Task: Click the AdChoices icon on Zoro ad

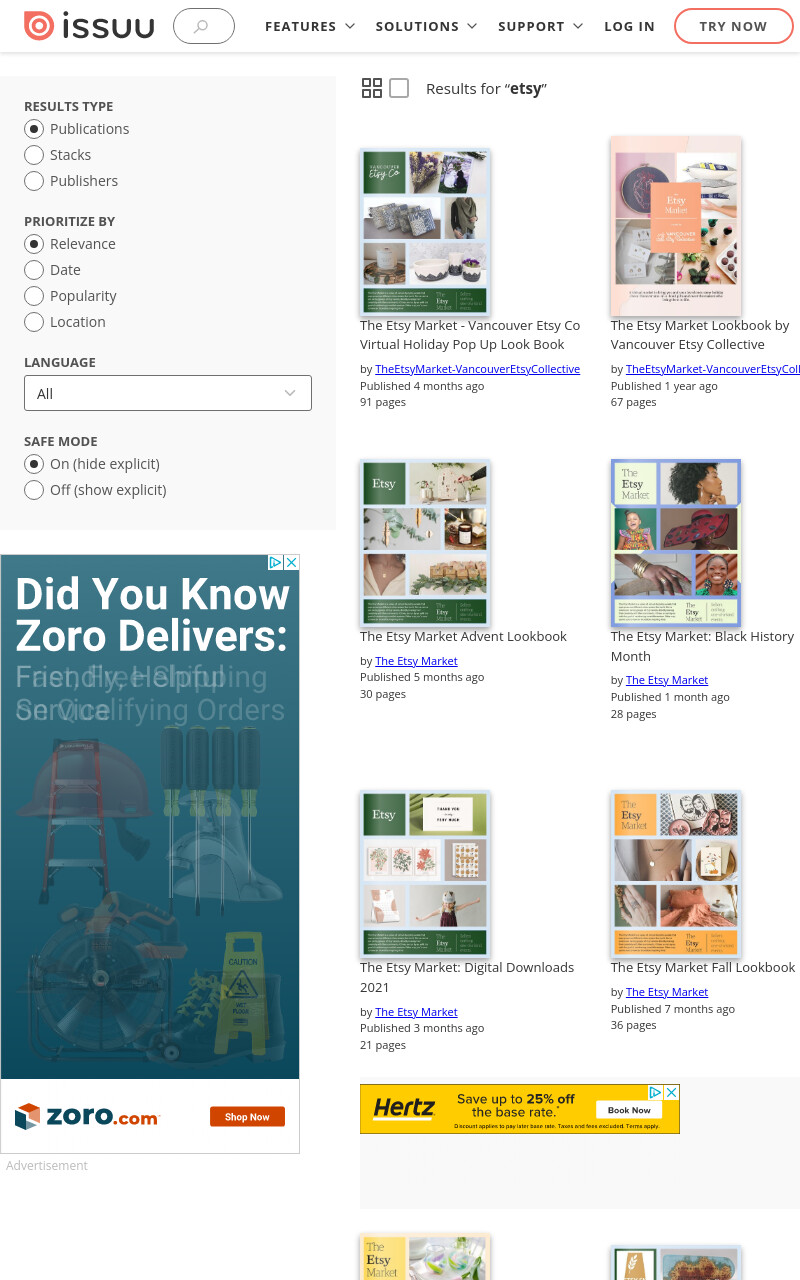Action: (275, 563)
